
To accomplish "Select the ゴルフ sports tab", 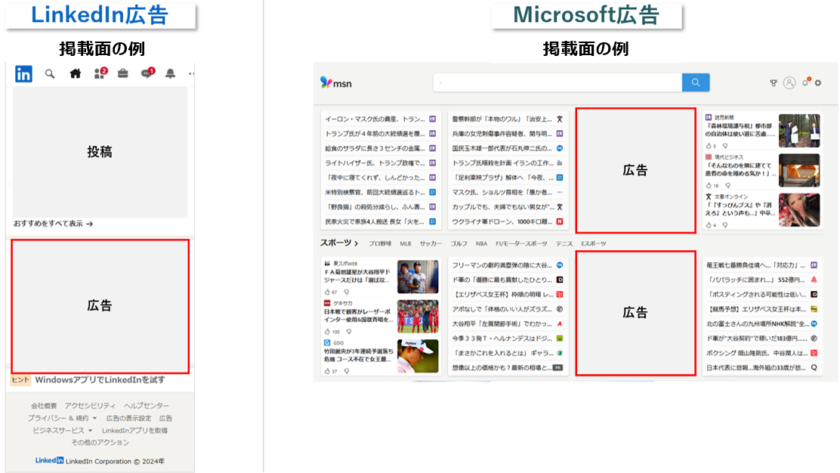I will pyautogui.click(x=459, y=243).
